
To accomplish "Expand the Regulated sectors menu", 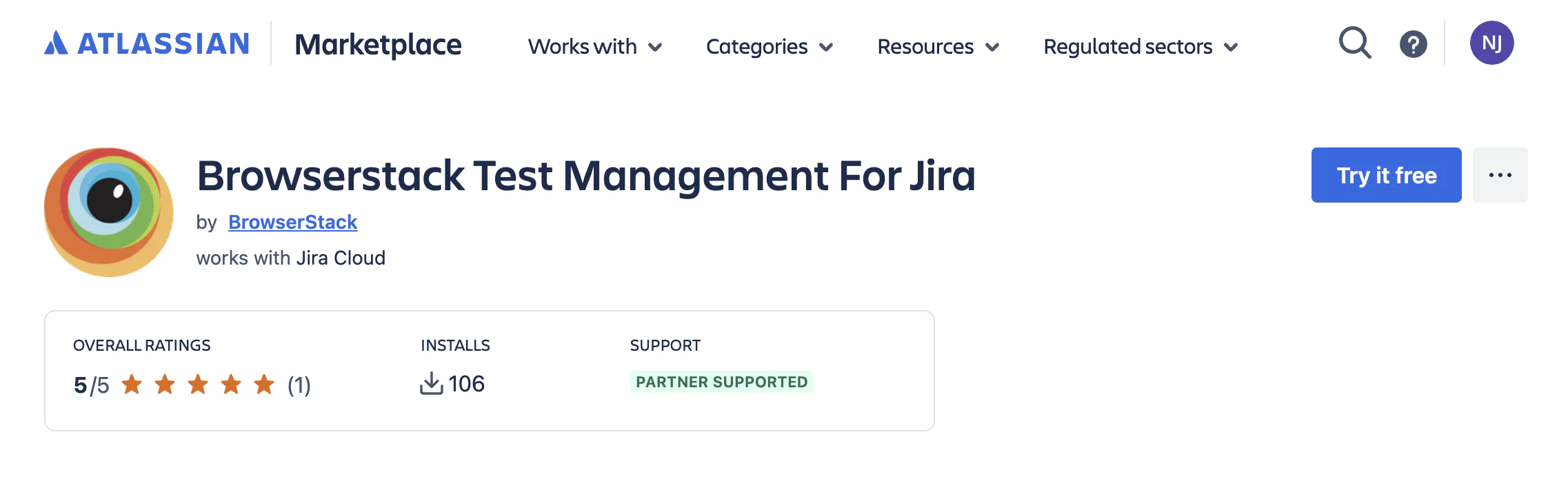I will (1140, 47).
